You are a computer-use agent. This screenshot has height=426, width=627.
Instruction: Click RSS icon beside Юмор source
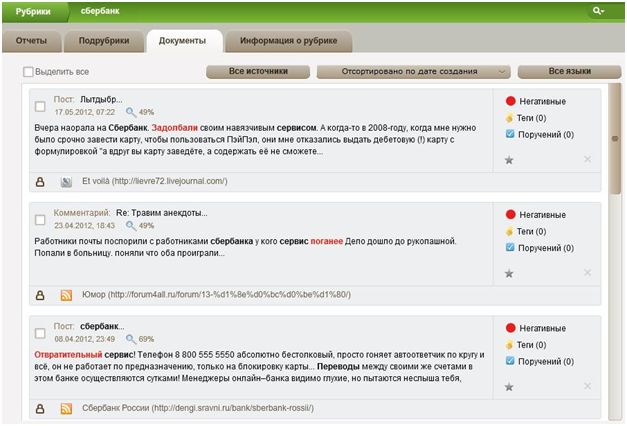(x=66, y=295)
